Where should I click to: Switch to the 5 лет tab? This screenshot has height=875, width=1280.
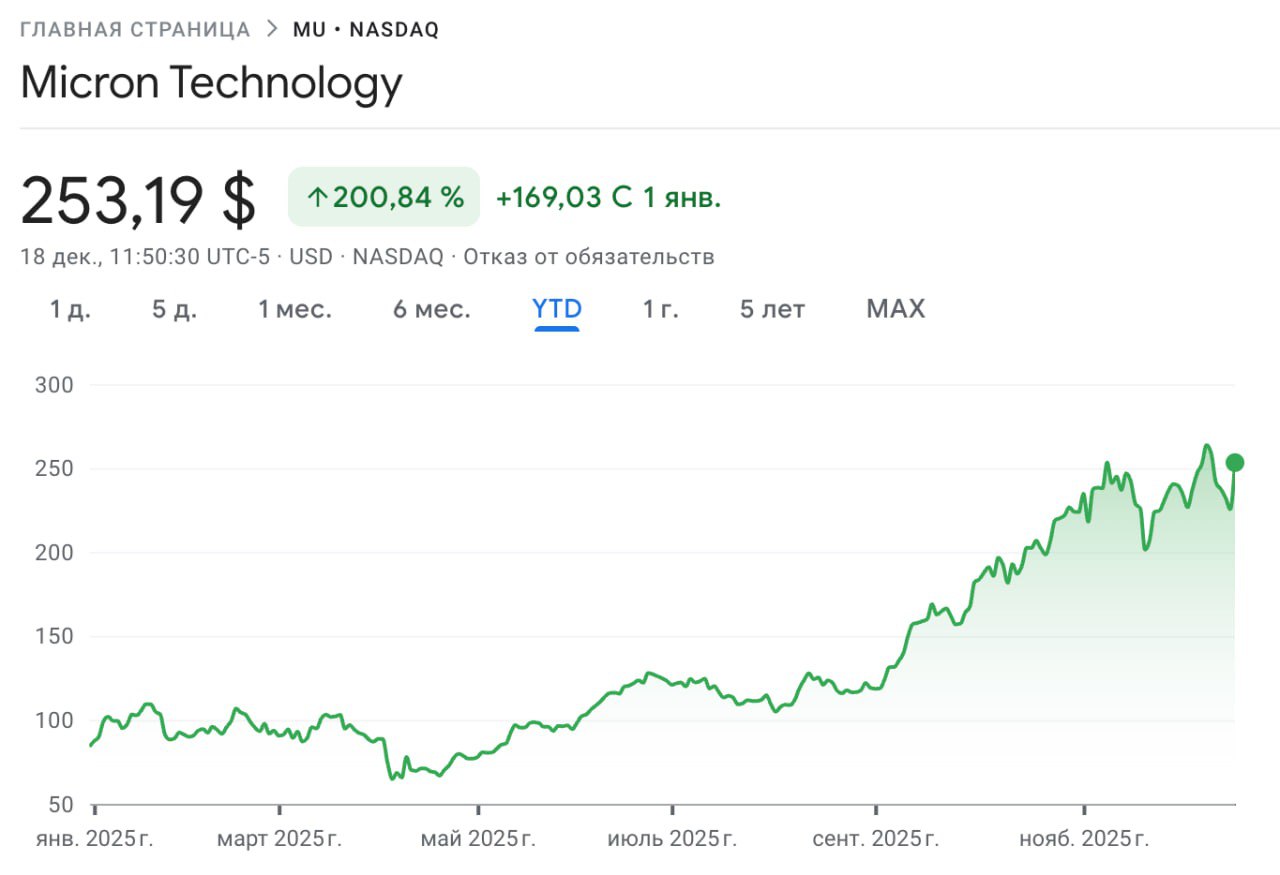coord(772,309)
